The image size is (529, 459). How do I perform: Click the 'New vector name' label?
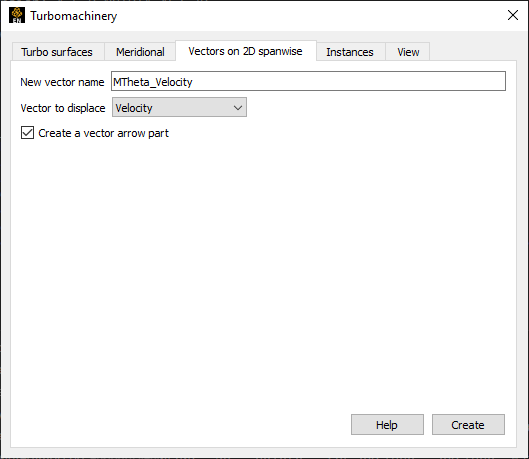point(62,82)
